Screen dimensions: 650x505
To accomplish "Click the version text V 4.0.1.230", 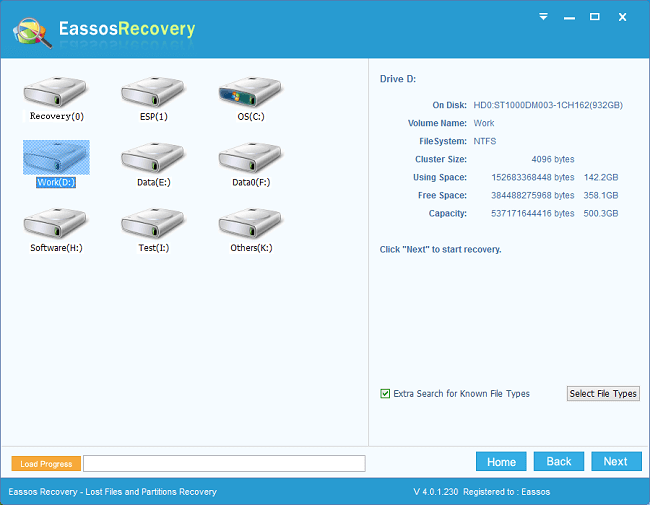I will 436,492.
